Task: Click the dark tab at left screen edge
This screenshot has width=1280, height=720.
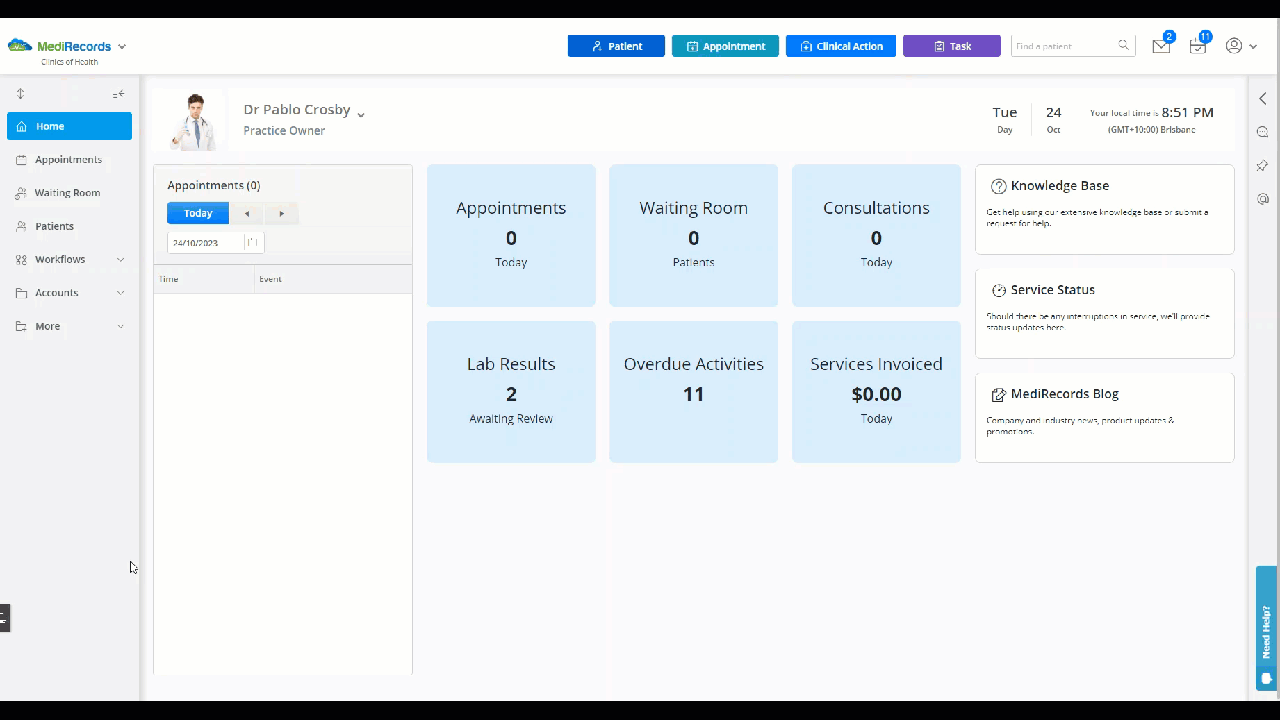Action: click(4, 618)
